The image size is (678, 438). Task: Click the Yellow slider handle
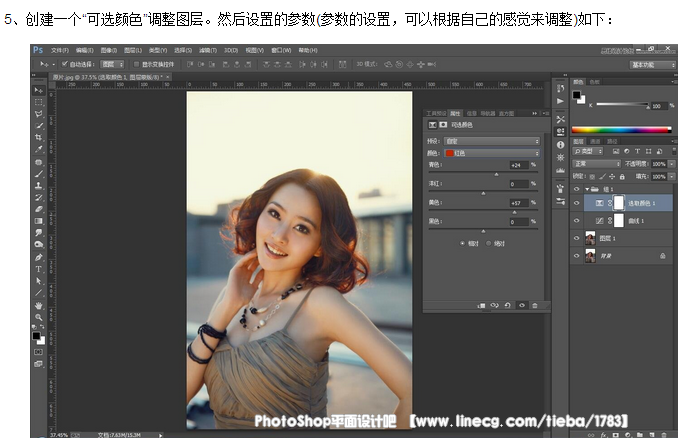pyautogui.click(x=515, y=212)
